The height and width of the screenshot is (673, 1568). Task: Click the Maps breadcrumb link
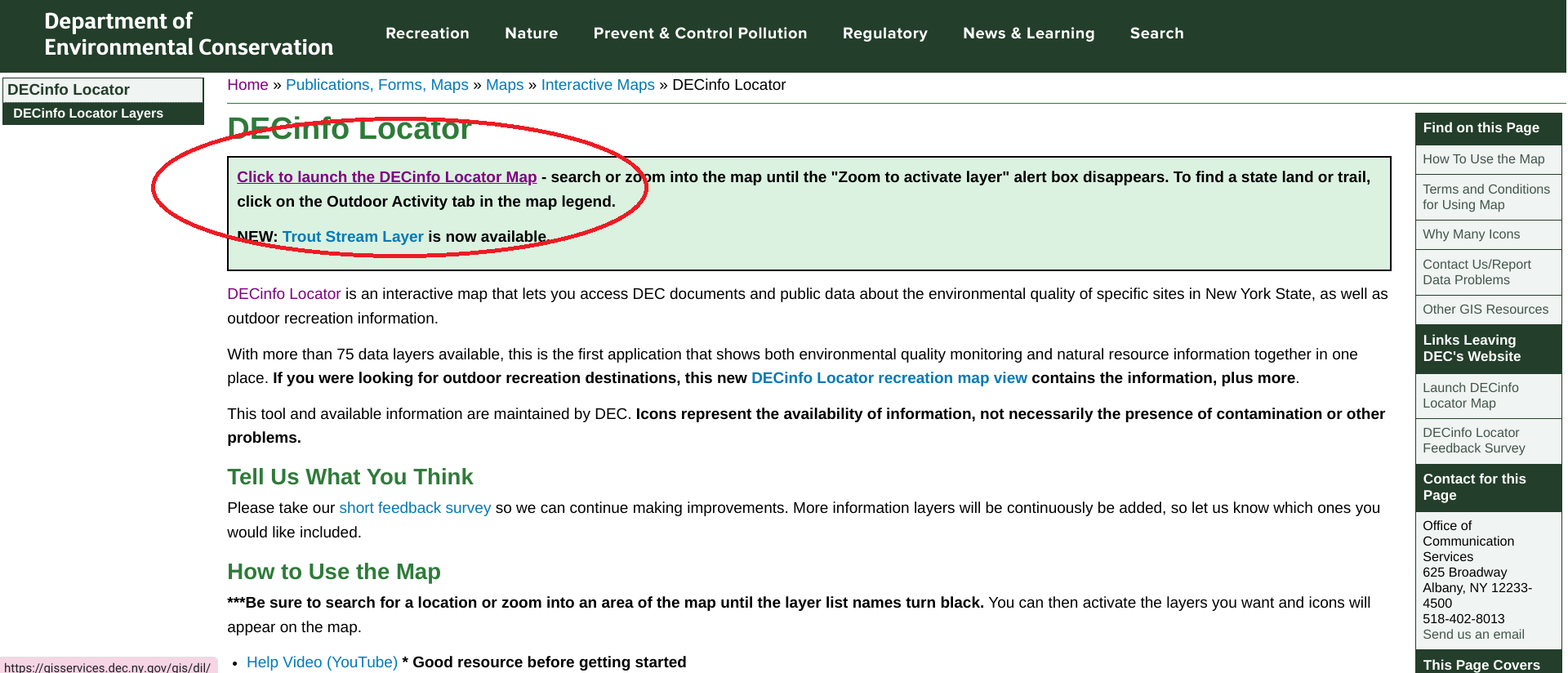click(505, 85)
